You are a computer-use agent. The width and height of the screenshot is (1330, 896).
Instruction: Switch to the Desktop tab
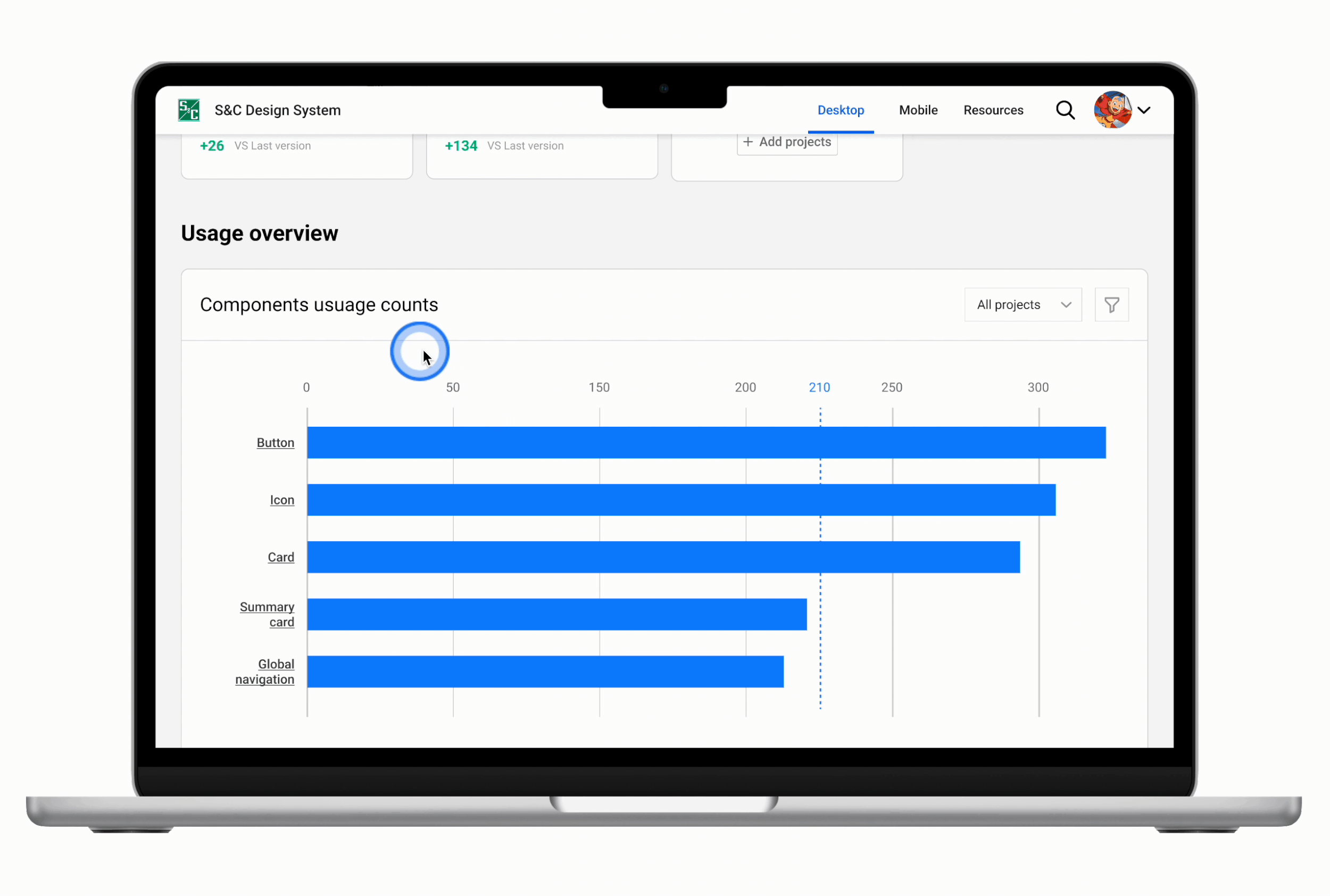841,110
